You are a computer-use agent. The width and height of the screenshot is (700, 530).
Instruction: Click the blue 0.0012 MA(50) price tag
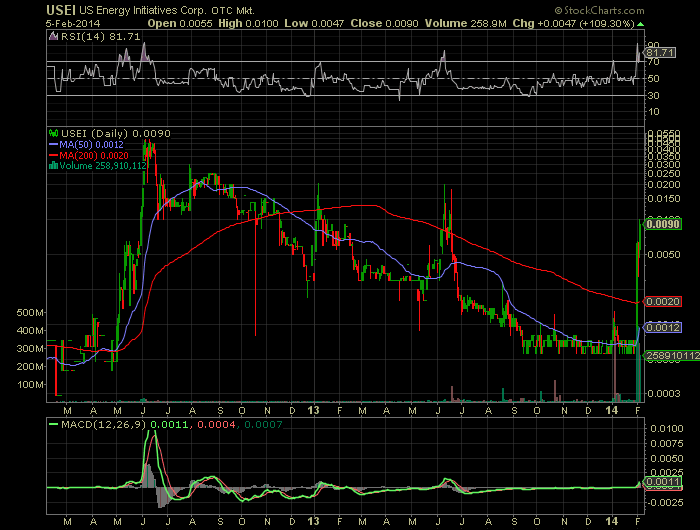tap(662, 328)
